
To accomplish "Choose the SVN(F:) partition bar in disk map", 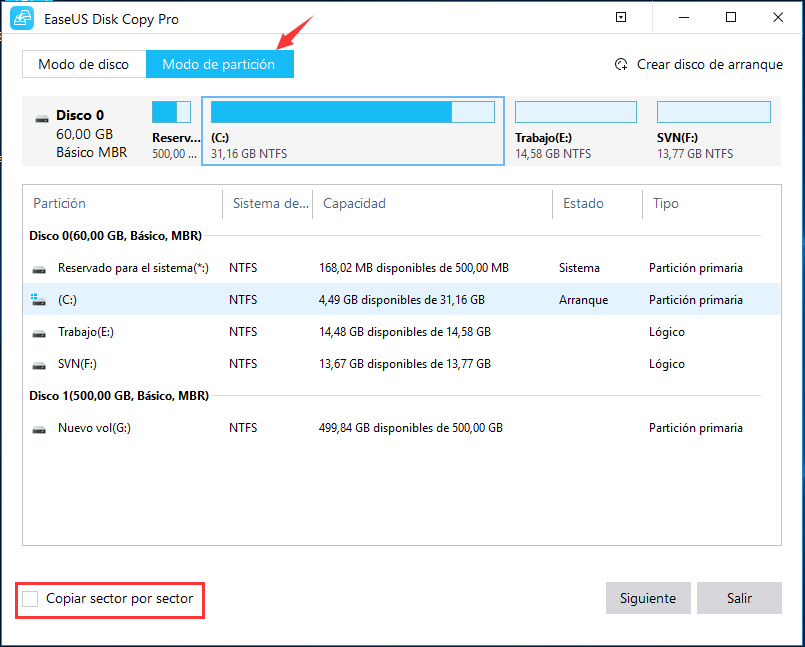I will (714, 112).
